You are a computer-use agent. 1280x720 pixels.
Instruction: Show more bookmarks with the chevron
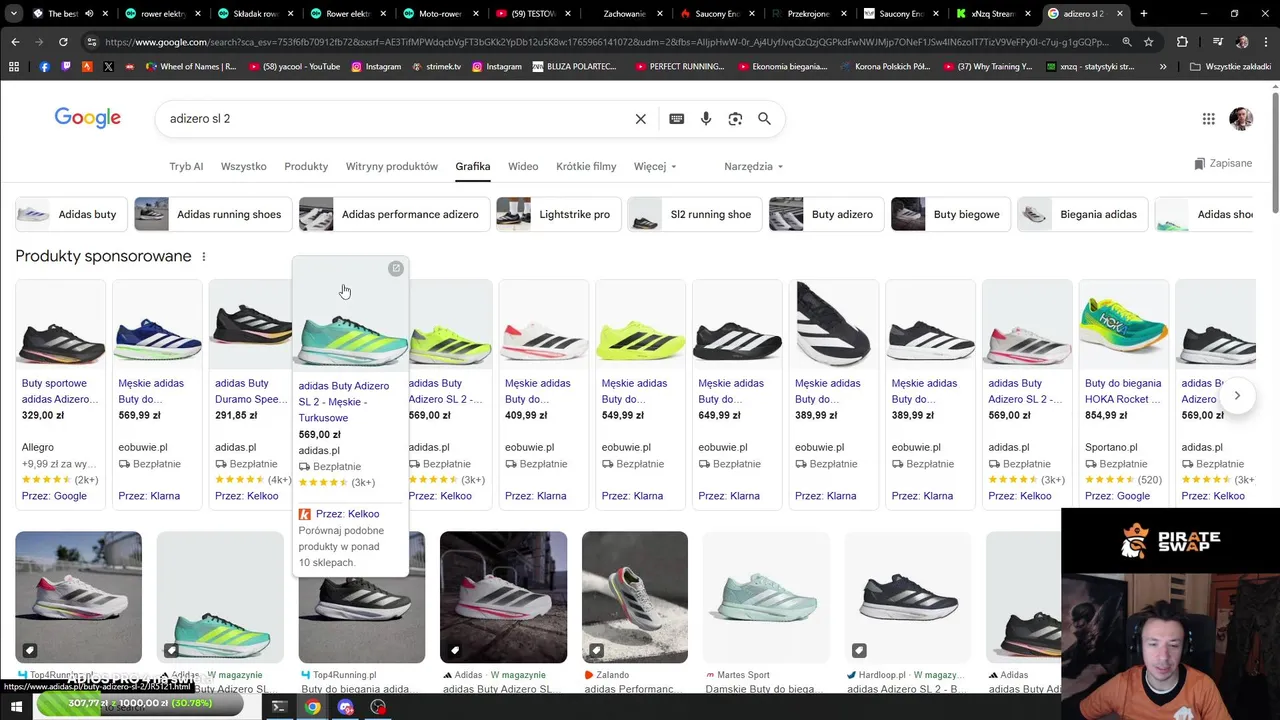click(1163, 66)
